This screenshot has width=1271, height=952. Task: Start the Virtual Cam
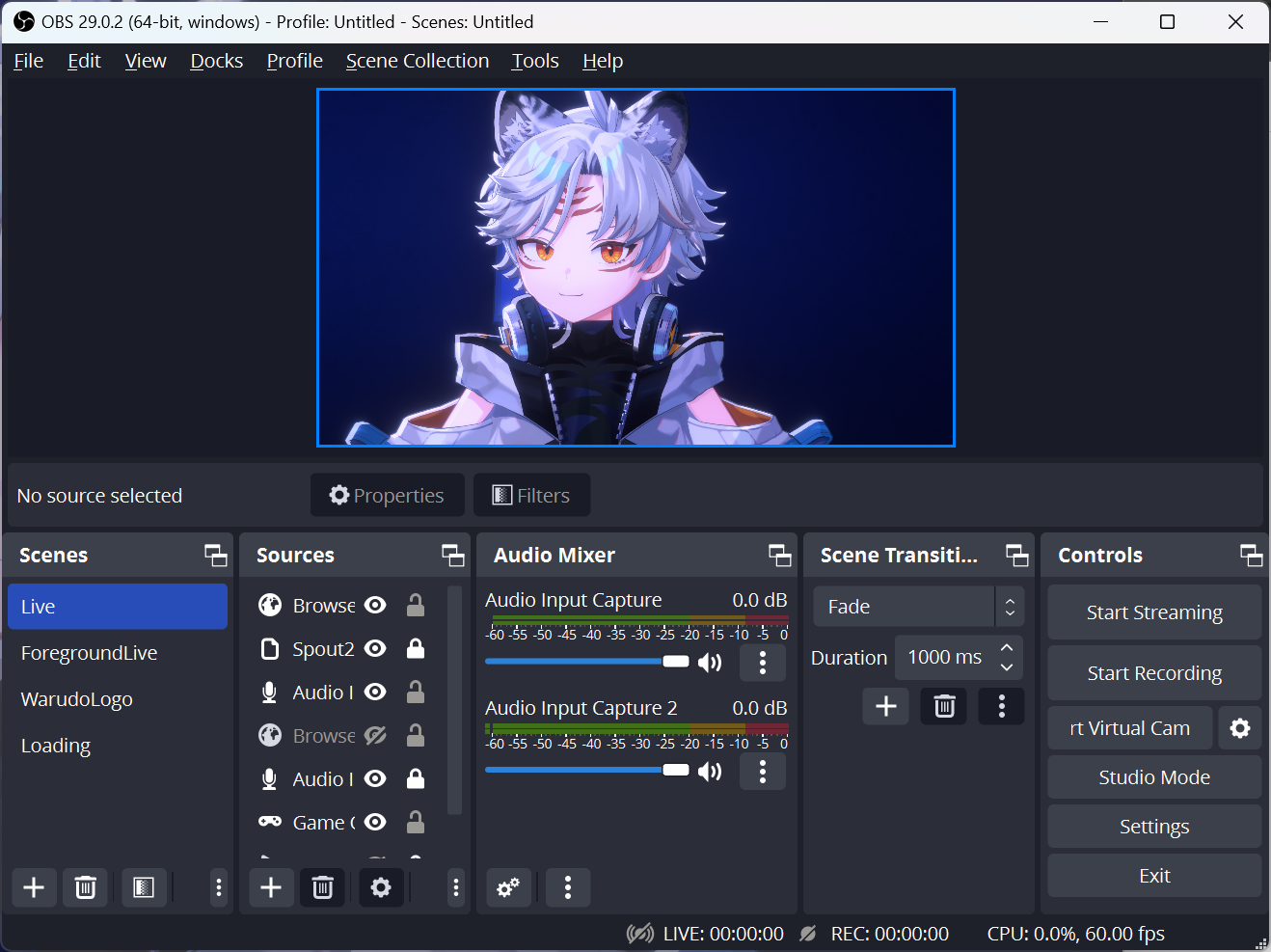point(1130,728)
